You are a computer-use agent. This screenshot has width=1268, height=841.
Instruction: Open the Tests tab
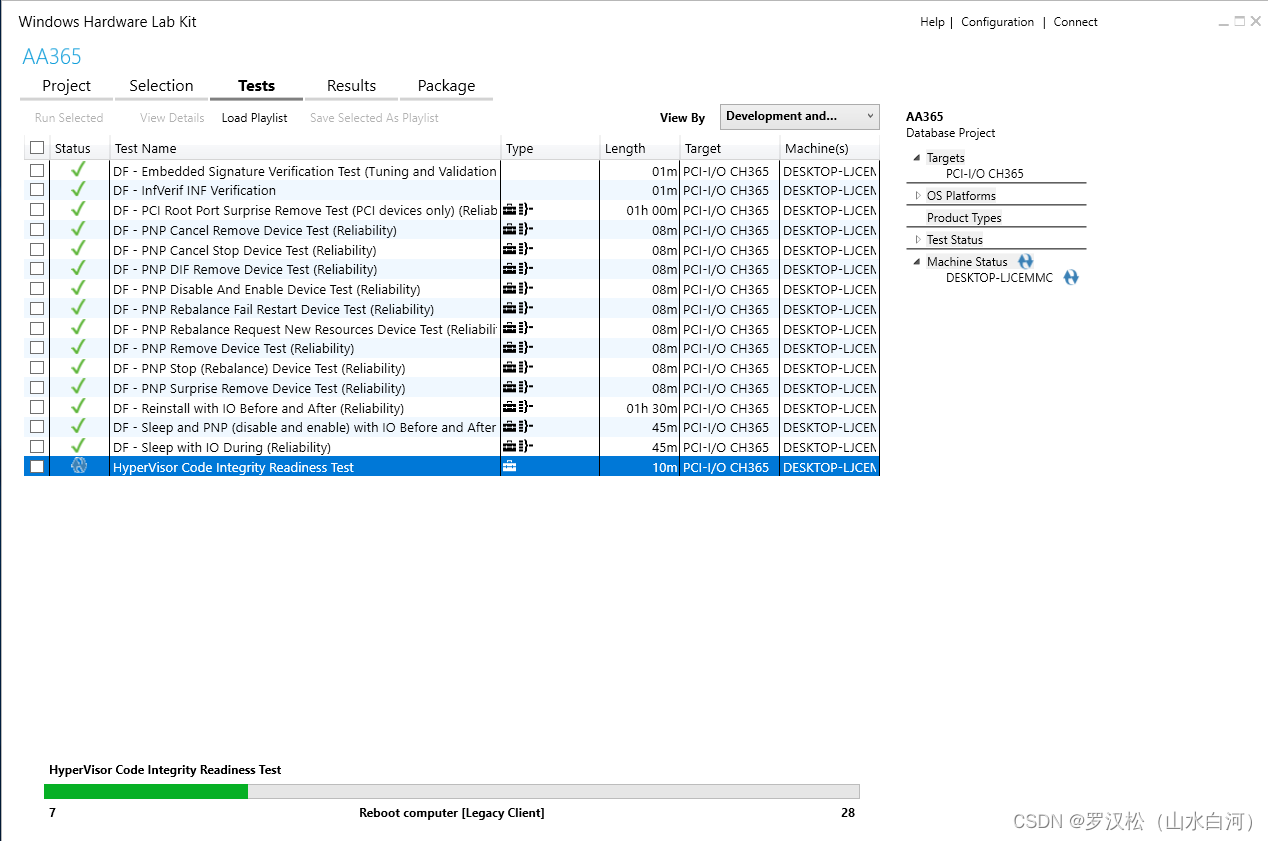click(x=256, y=86)
